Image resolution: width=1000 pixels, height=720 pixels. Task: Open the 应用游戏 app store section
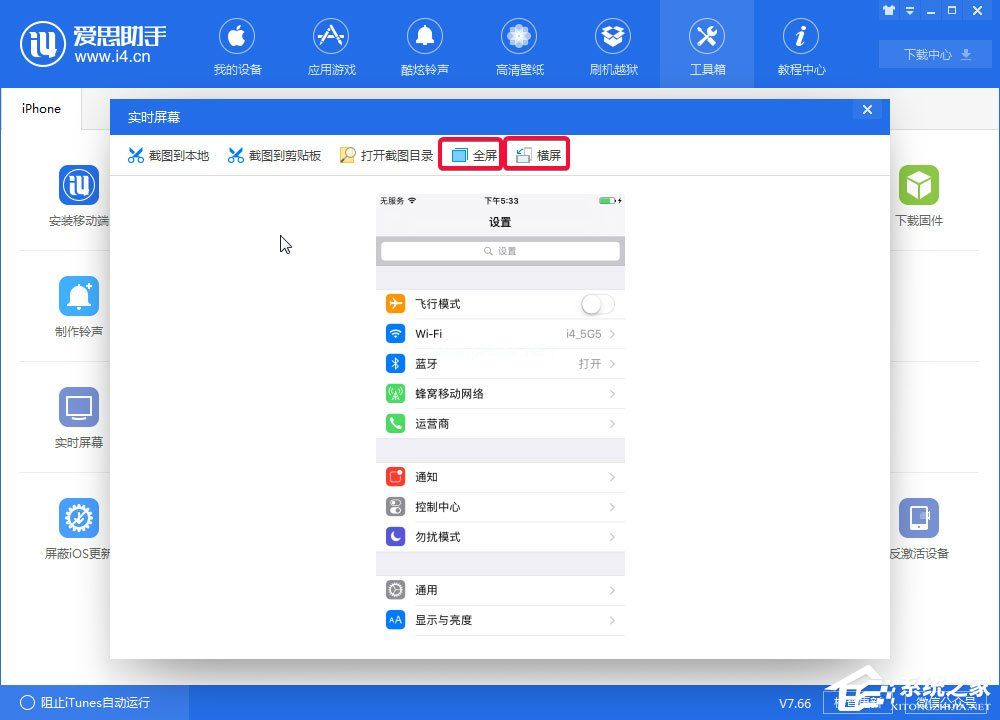[331, 44]
